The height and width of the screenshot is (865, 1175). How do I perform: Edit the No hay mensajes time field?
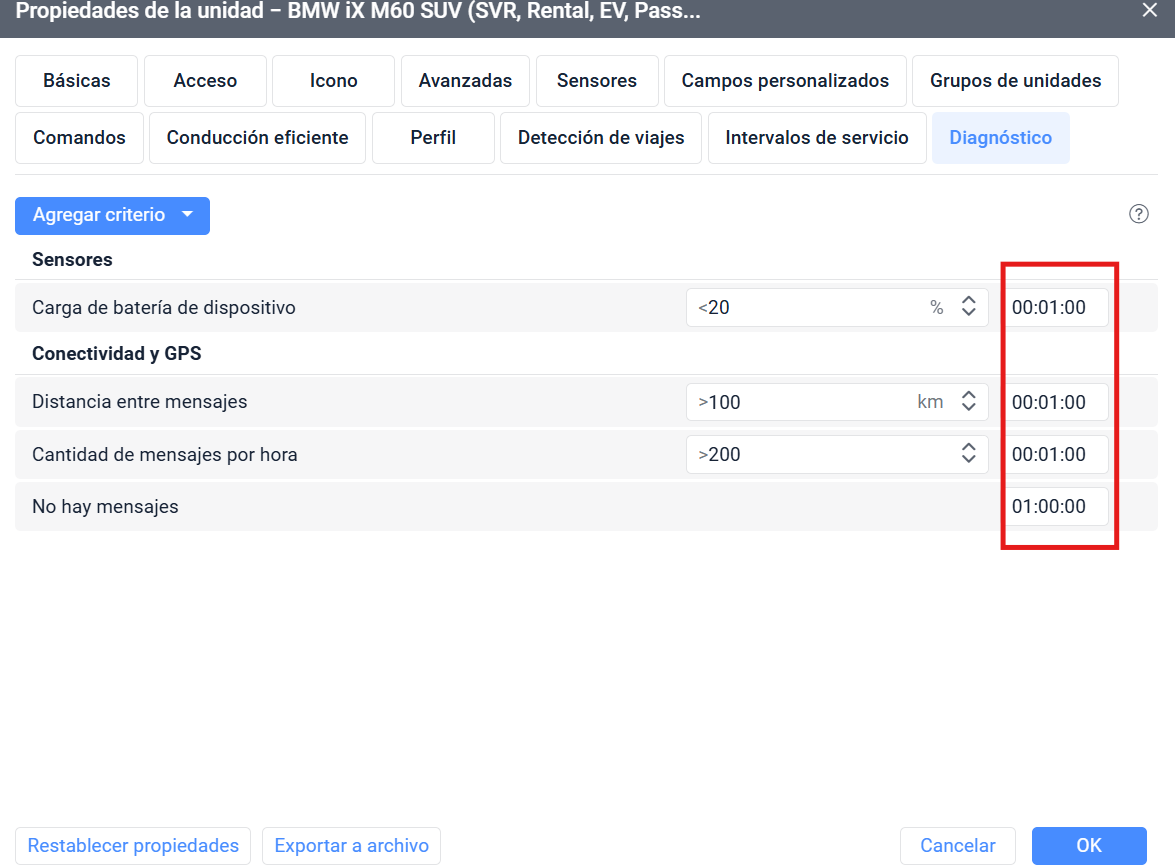[1056, 507]
